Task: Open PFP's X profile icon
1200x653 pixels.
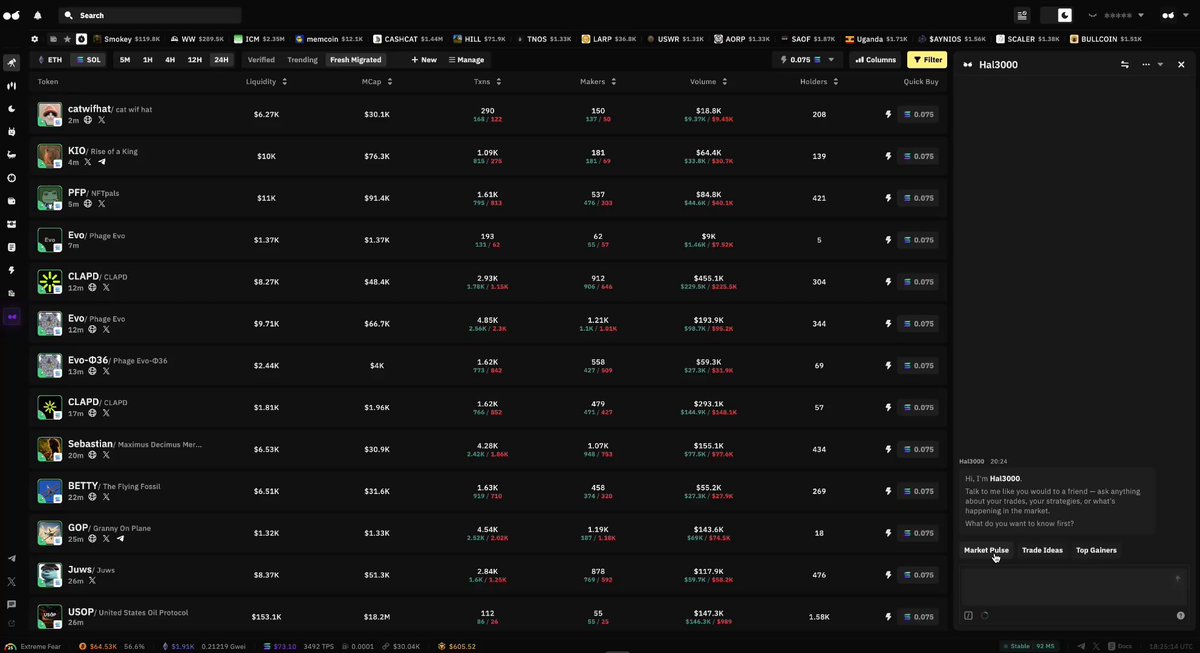Action: 103,204
